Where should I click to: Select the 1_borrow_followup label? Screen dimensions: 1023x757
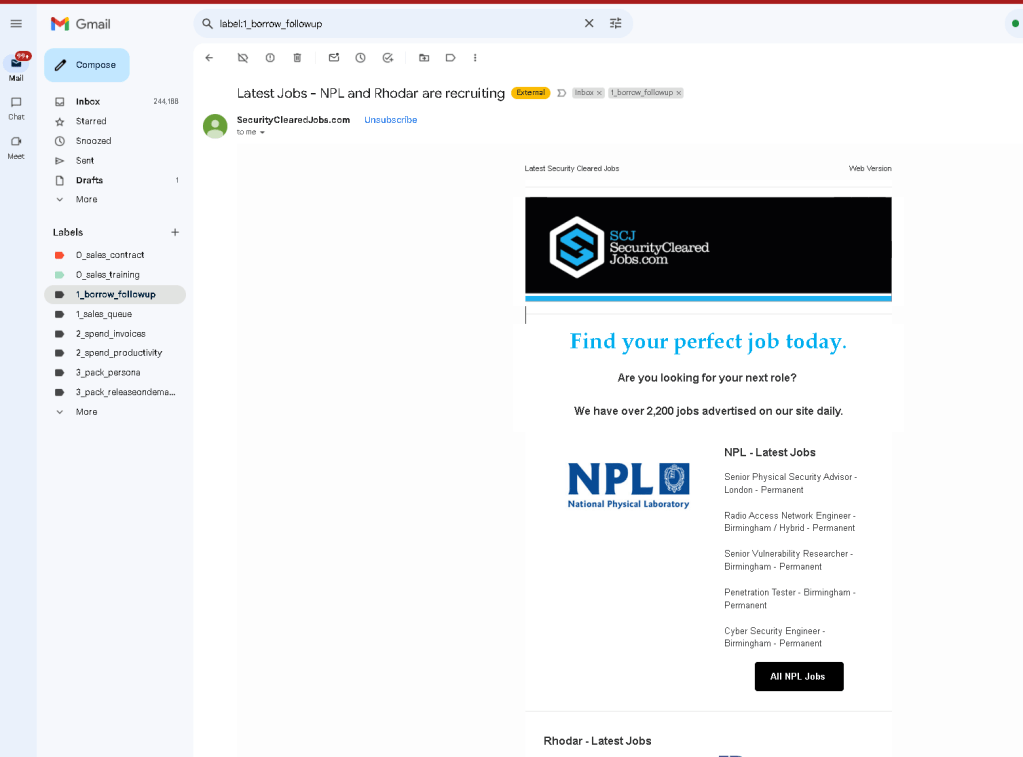point(115,294)
